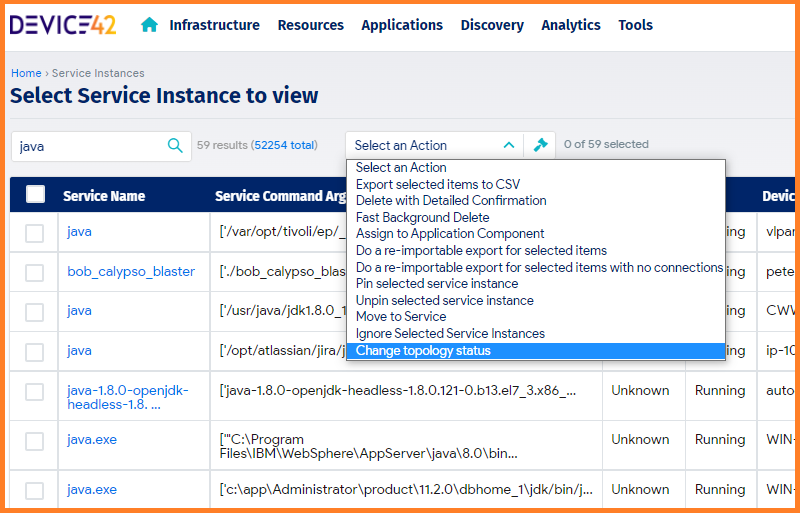The width and height of the screenshot is (800, 513).
Task: Click the home icon in navigation bar
Action: pos(149,25)
